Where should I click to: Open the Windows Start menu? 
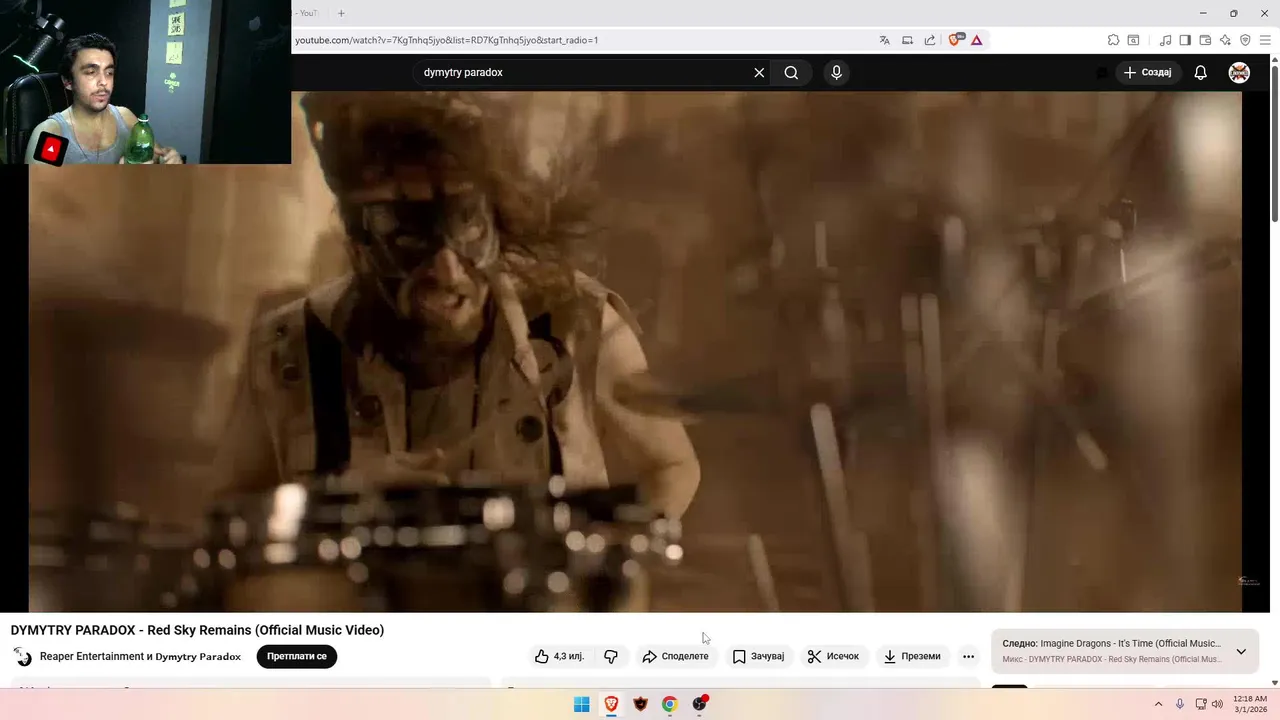[582, 704]
